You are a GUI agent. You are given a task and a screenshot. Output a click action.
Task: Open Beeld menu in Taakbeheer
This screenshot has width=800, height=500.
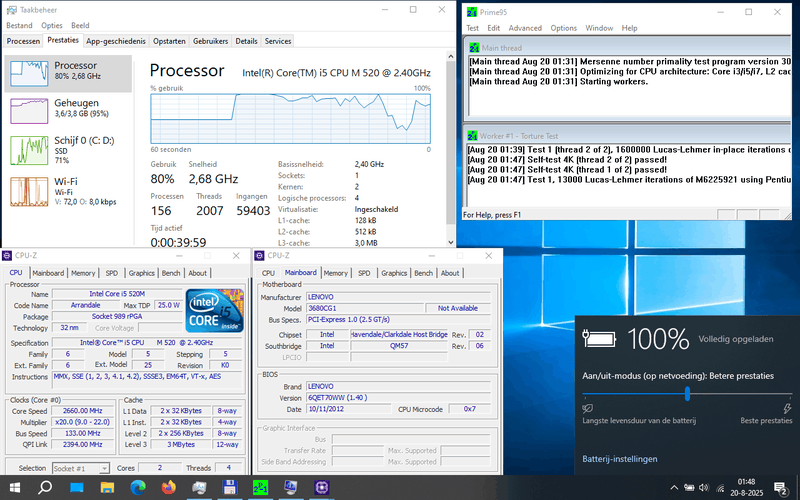[80, 25]
